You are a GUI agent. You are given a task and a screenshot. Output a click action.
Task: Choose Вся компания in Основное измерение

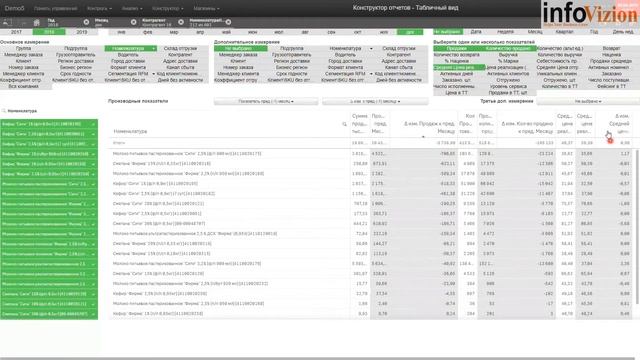[x=24, y=87]
